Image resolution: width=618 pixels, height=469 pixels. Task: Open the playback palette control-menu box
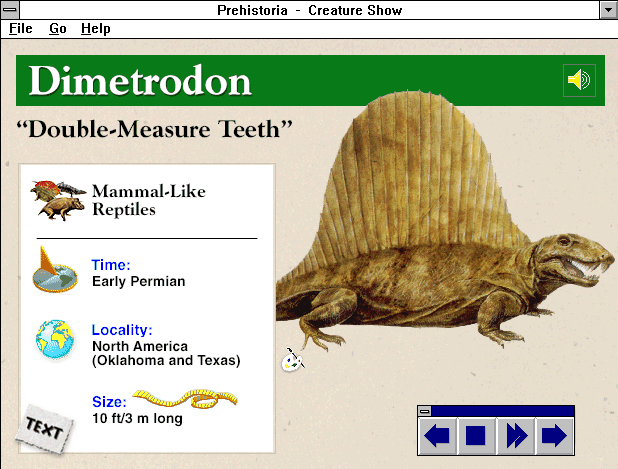(425, 411)
